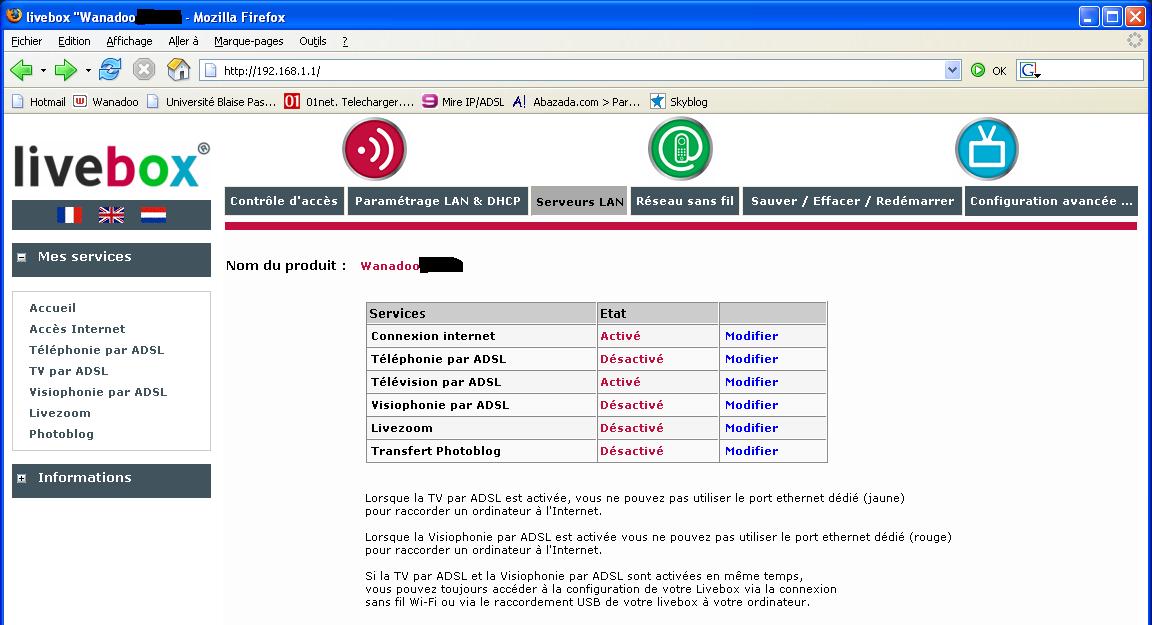
Task: Open the Mire IP/ADSL bookmark
Action: point(463,102)
